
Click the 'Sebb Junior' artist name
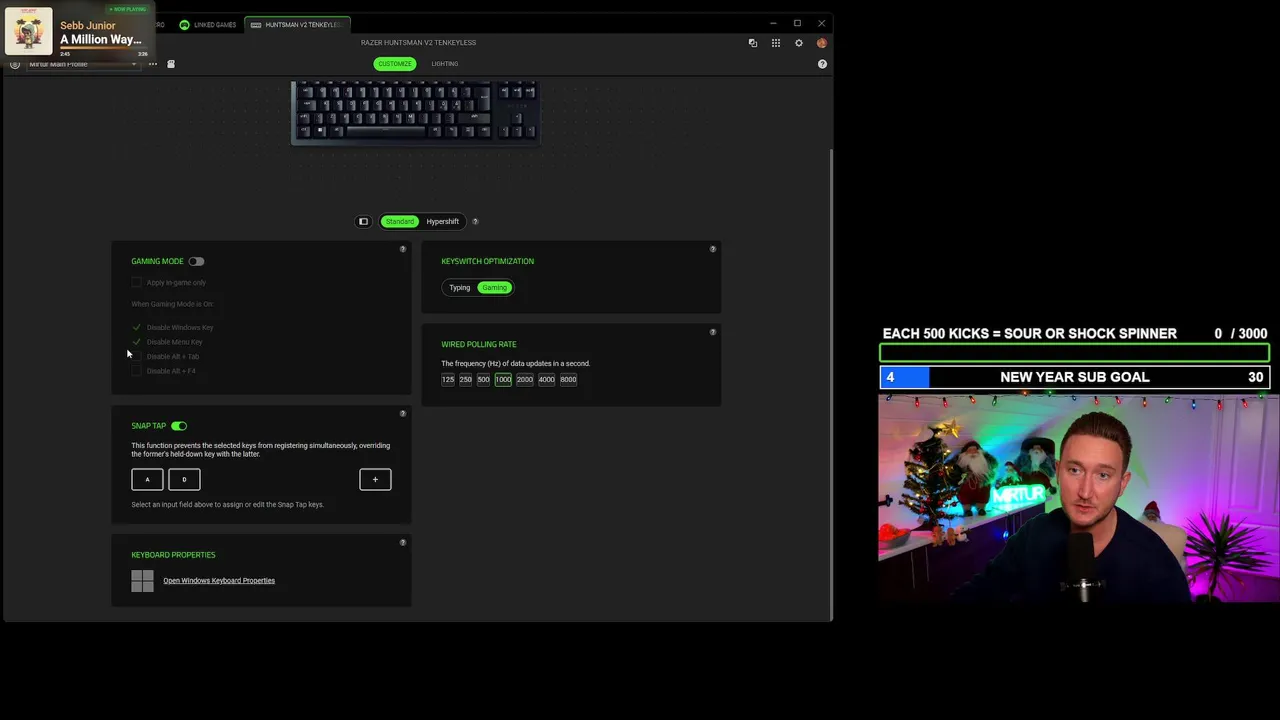pos(88,25)
